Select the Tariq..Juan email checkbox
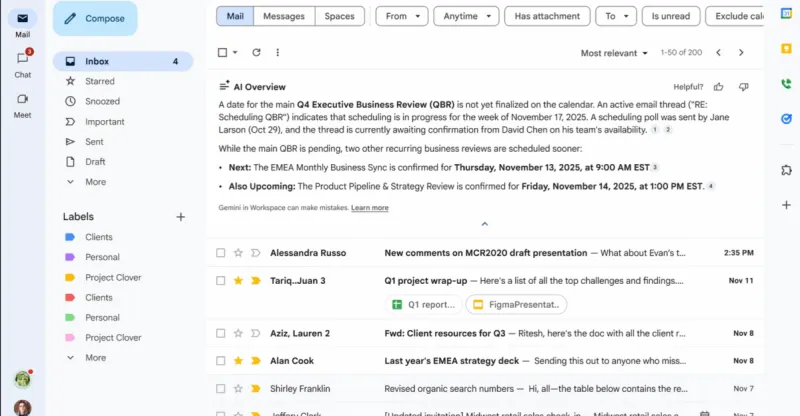This screenshot has height=416, width=800. [220, 281]
